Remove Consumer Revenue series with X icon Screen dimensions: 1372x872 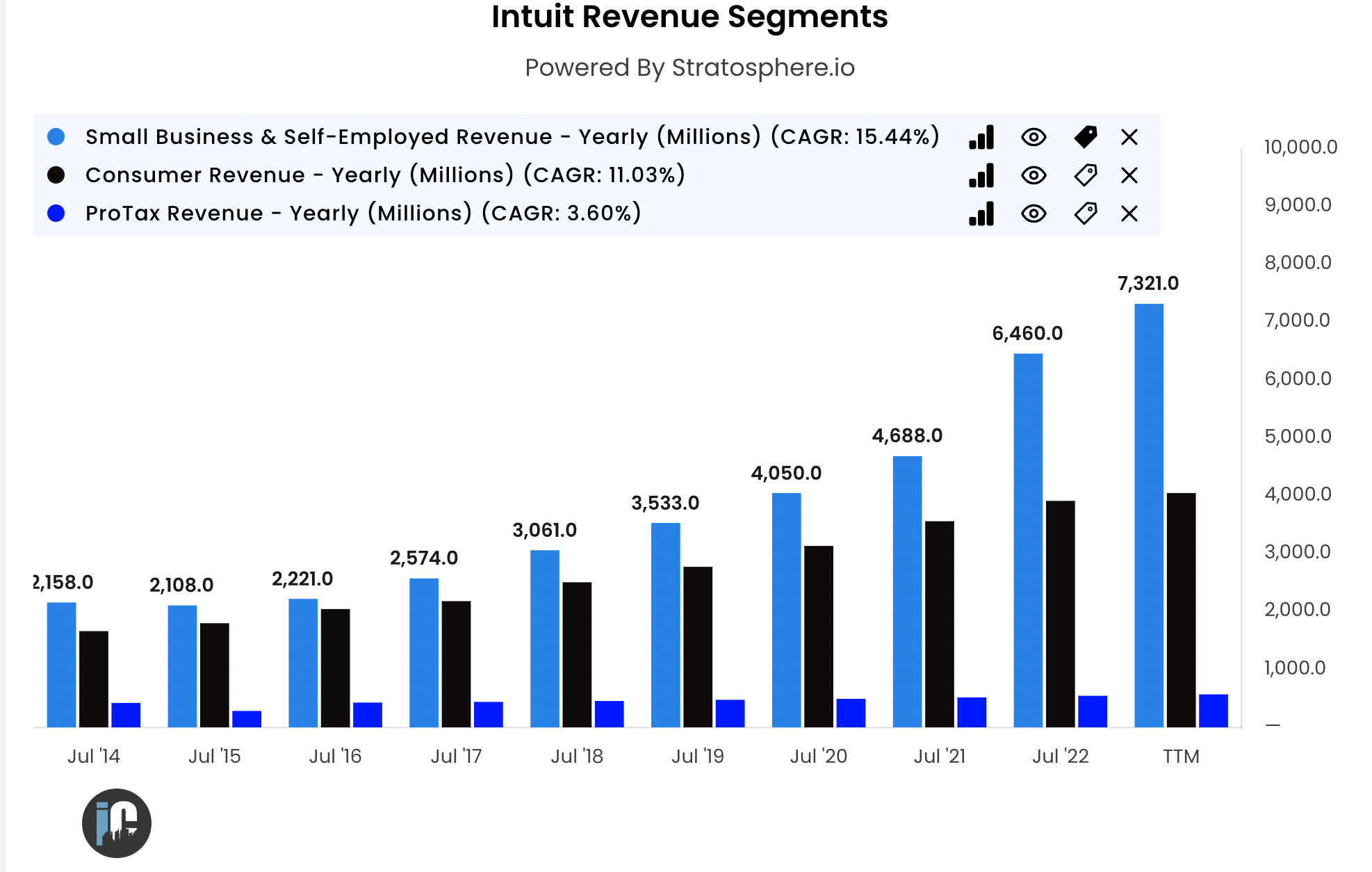click(x=1129, y=175)
